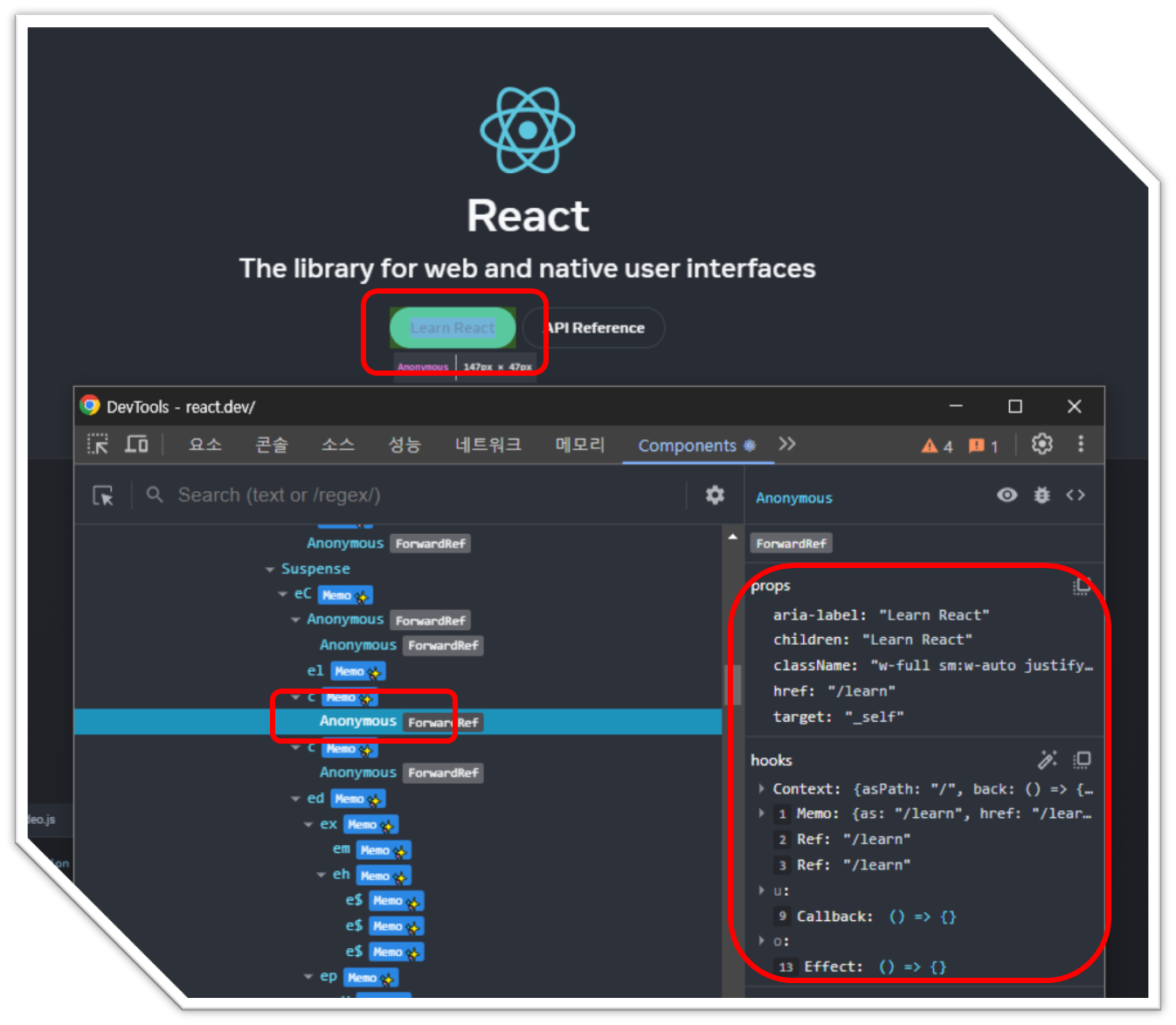Viewport: 1176px width, 1025px height.
Task: Collapse the eC Memo node
Action: pos(283,594)
